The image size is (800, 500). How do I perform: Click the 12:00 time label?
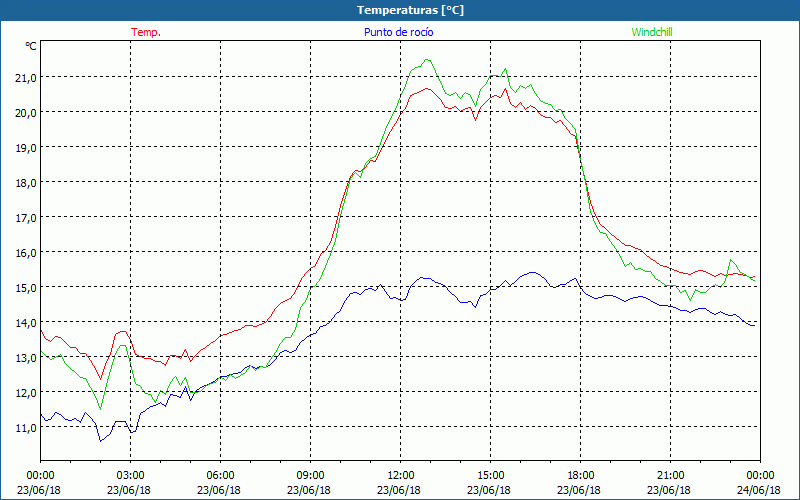(x=401, y=476)
